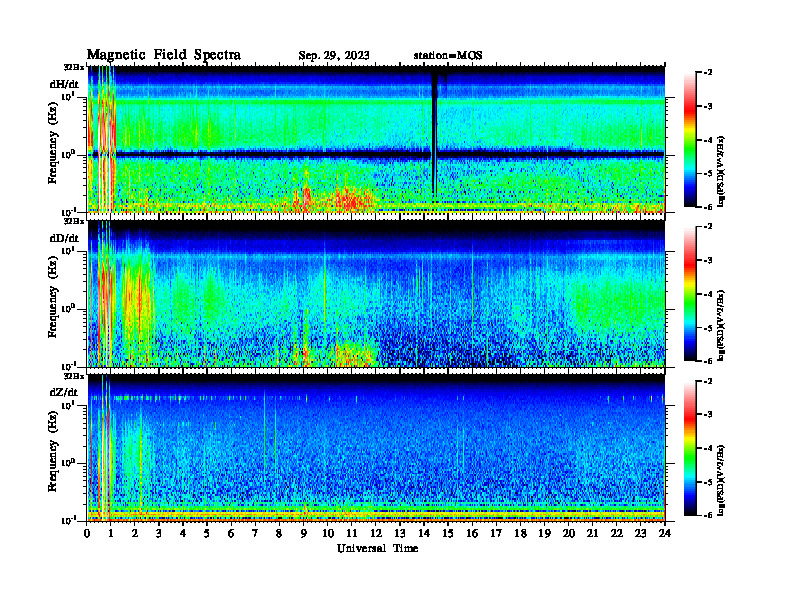Image resolution: width=792 pixels, height=612 pixels.
Task: Click the -3 value on dZ/dt colorbar
Action: [708, 415]
